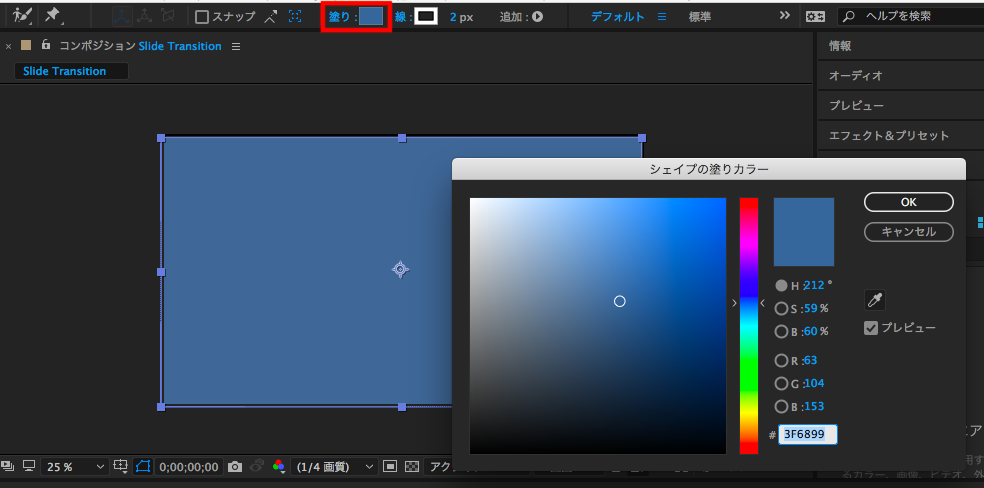This screenshot has height=488, width=984.
Task: Switch to the デフォルト workspace
Action: pyautogui.click(x=618, y=17)
